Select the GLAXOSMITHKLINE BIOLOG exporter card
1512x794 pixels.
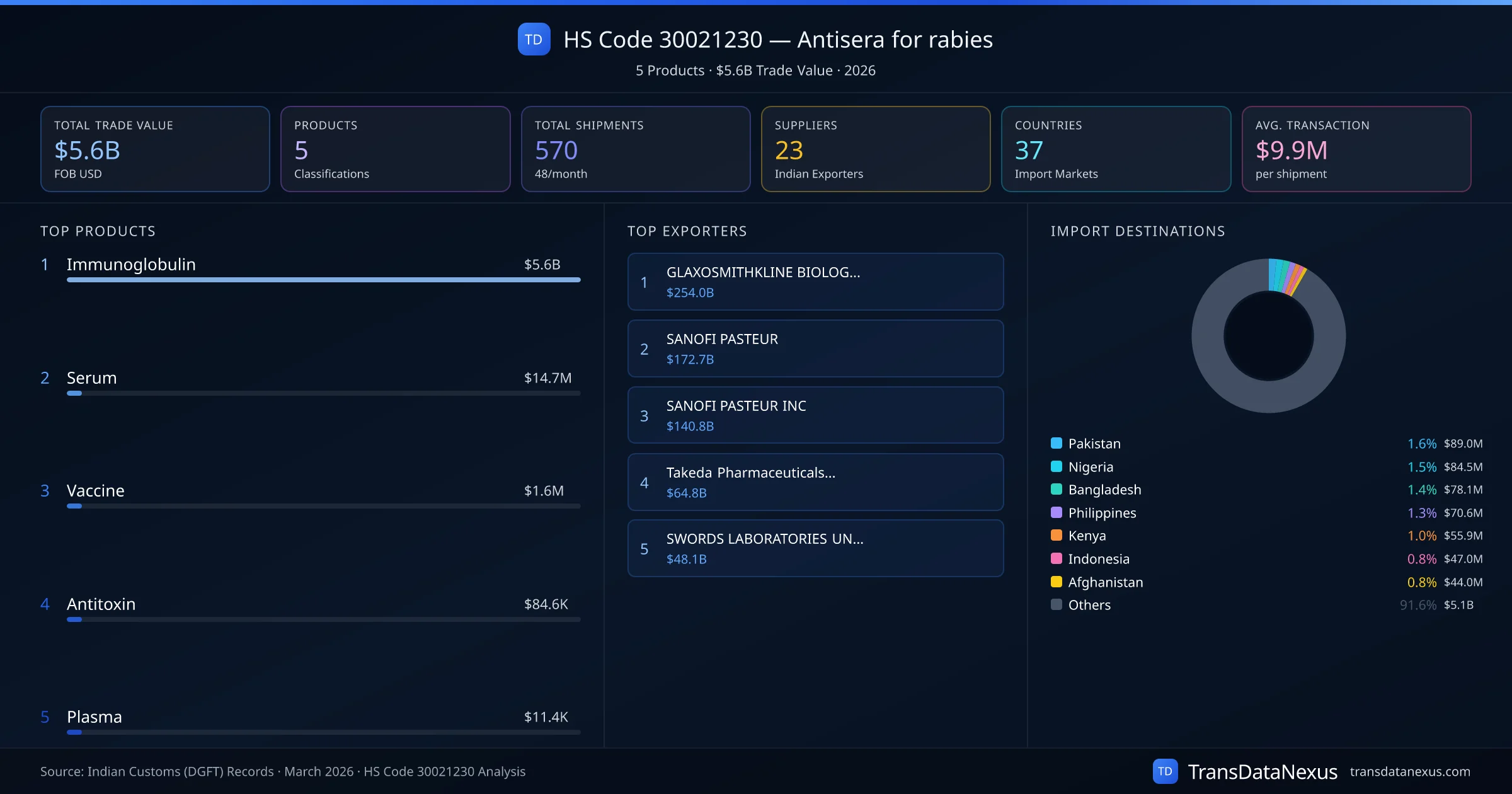[815, 282]
